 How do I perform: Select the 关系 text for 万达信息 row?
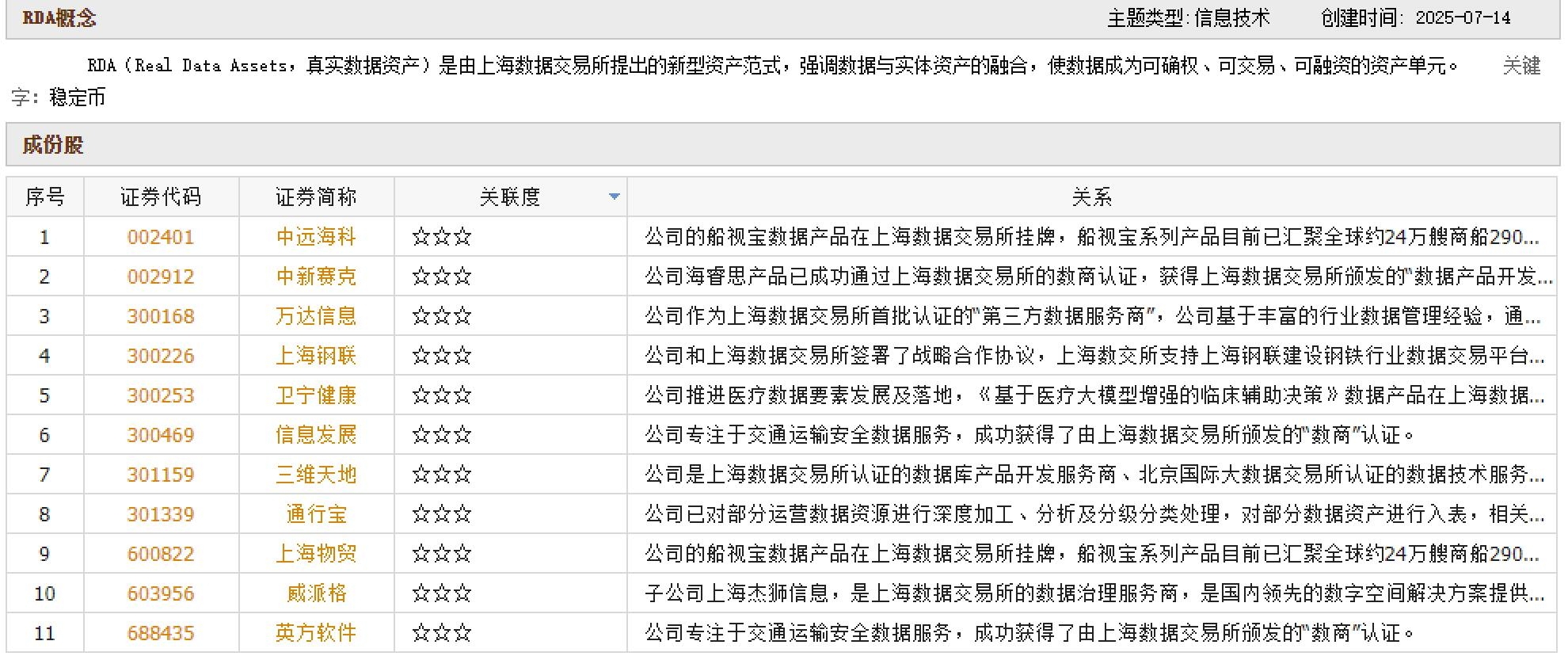pos(1093,316)
